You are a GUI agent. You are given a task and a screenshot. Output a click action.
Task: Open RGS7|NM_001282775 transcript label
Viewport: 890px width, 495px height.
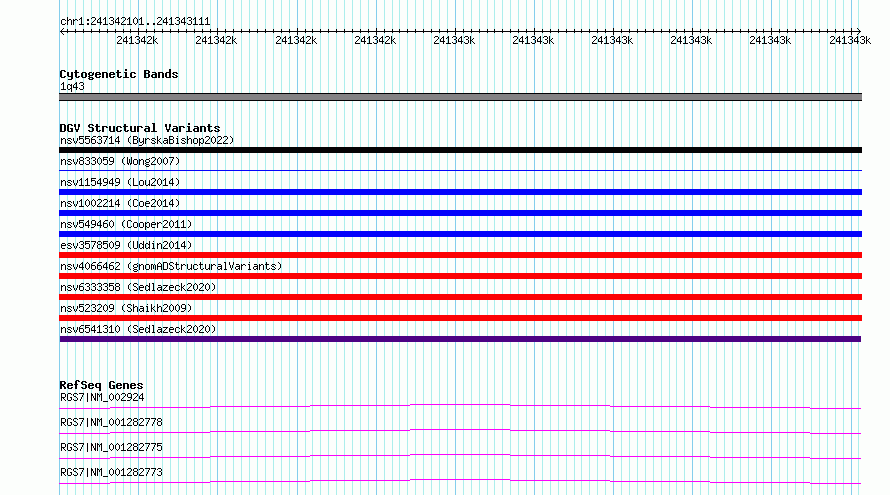point(111,447)
